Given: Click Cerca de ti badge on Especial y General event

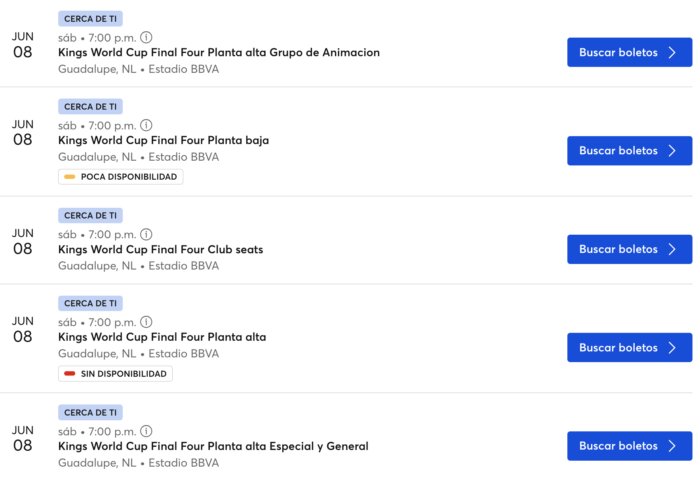Looking at the screenshot, I should point(90,412).
